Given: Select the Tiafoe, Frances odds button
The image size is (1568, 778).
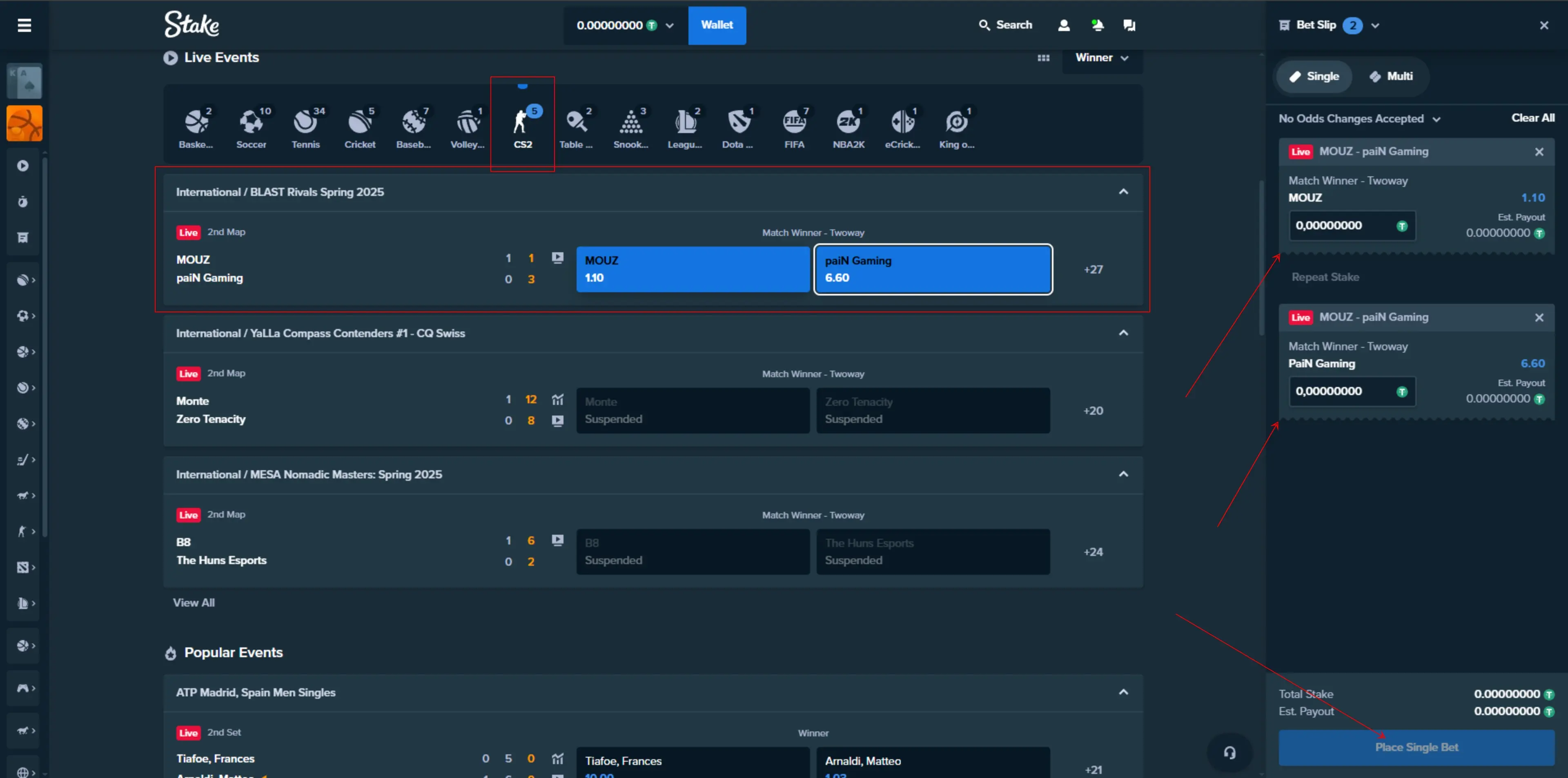Looking at the screenshot, I should [693, 762].
